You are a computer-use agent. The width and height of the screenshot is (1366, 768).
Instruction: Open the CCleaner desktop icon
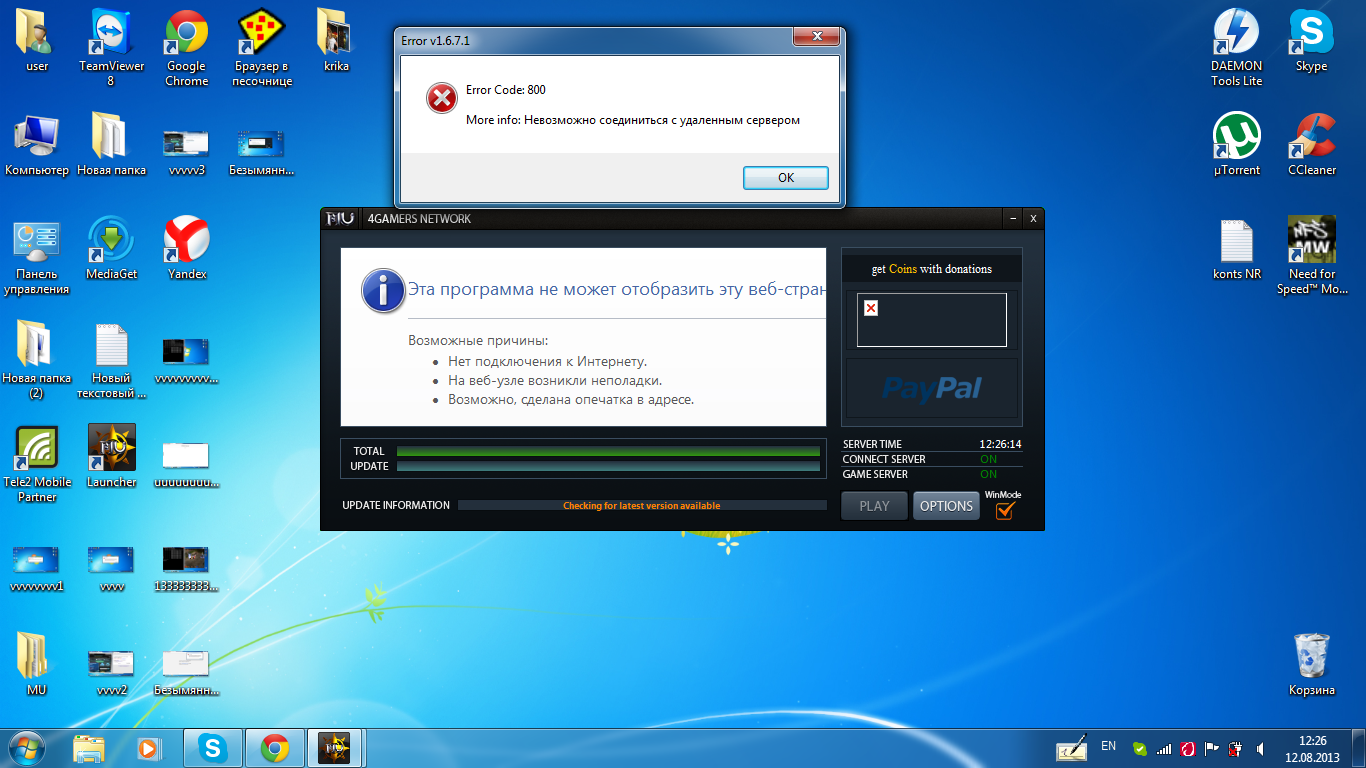[1311, 136]
